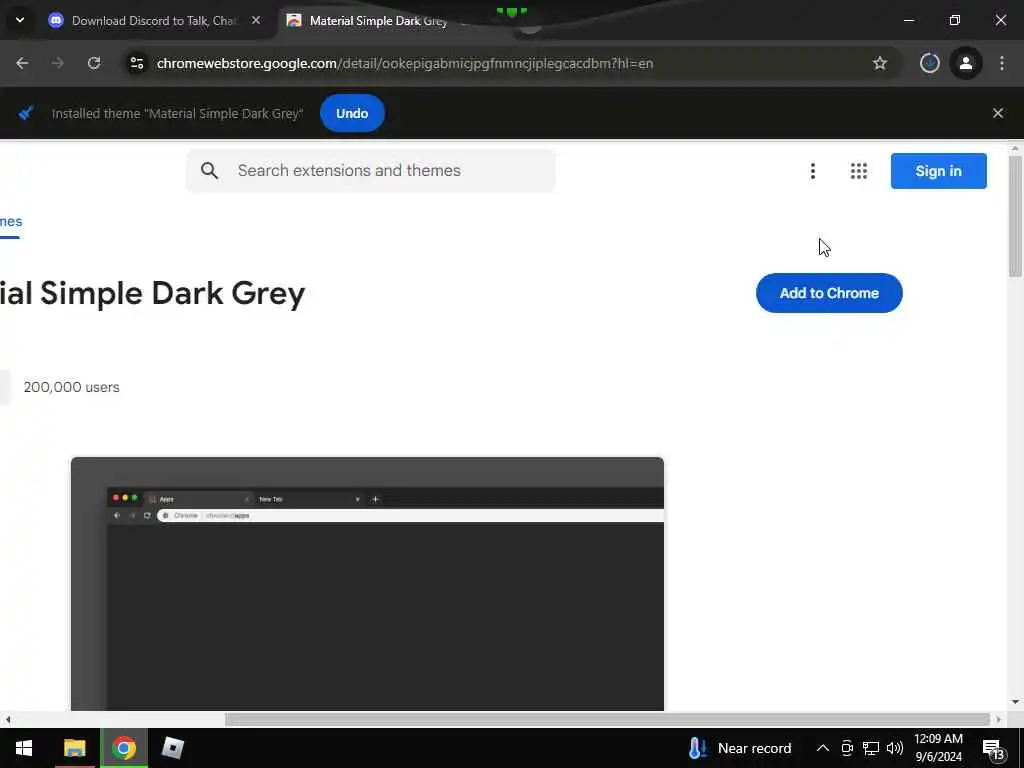1024x768 pixels.
Task: Go back to the previous page
Action: [x=22, y=63]
